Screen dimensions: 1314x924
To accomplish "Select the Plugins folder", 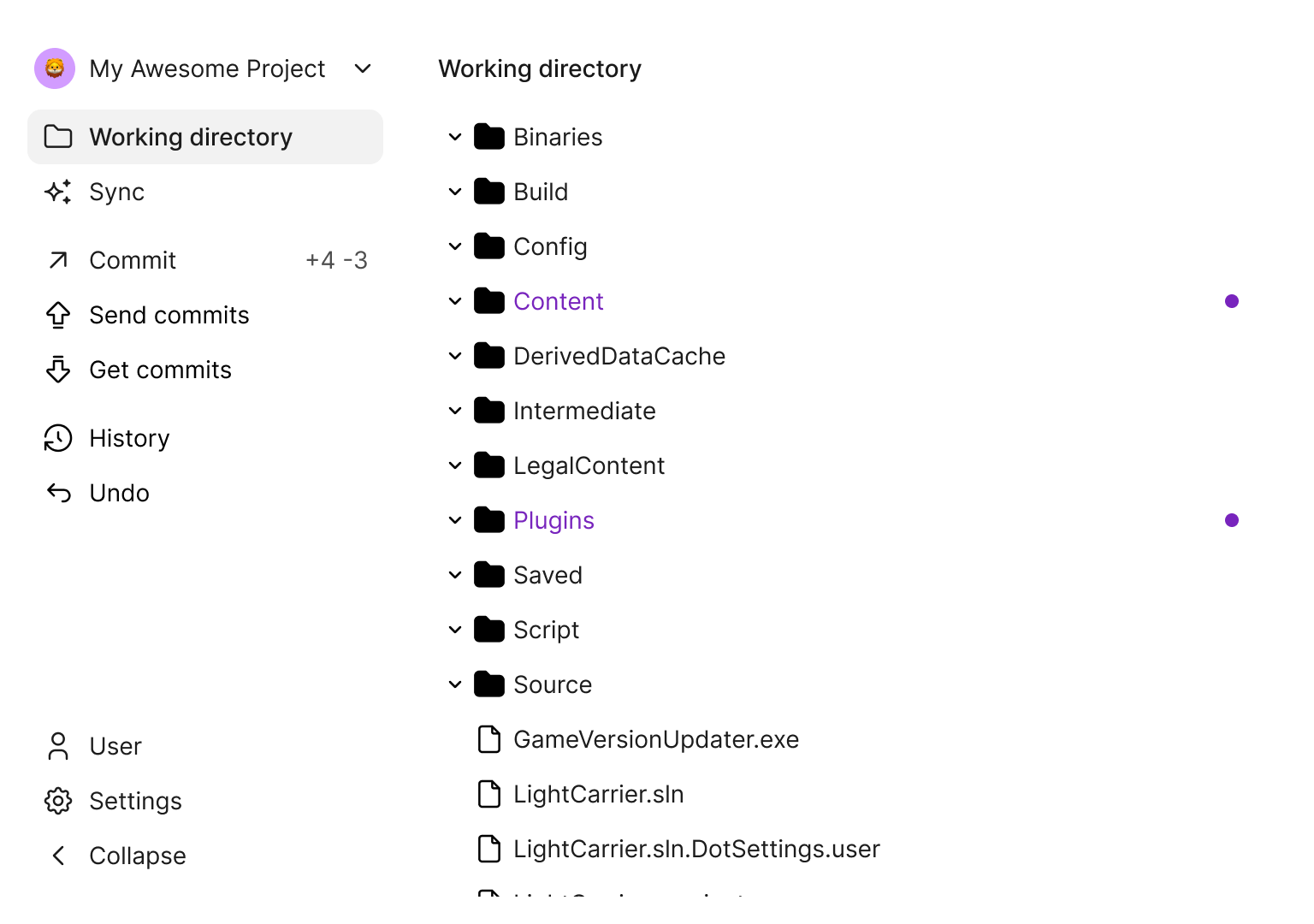I will point(553,520).
